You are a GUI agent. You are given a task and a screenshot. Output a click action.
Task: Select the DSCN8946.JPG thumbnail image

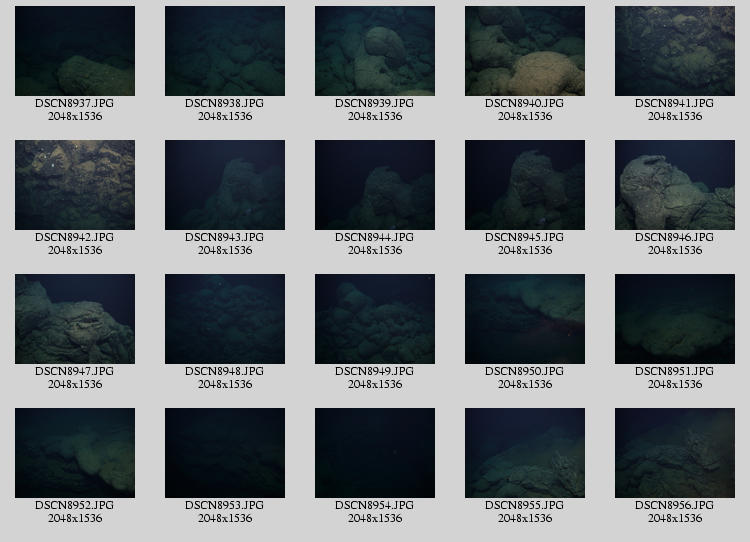(675, 185)
